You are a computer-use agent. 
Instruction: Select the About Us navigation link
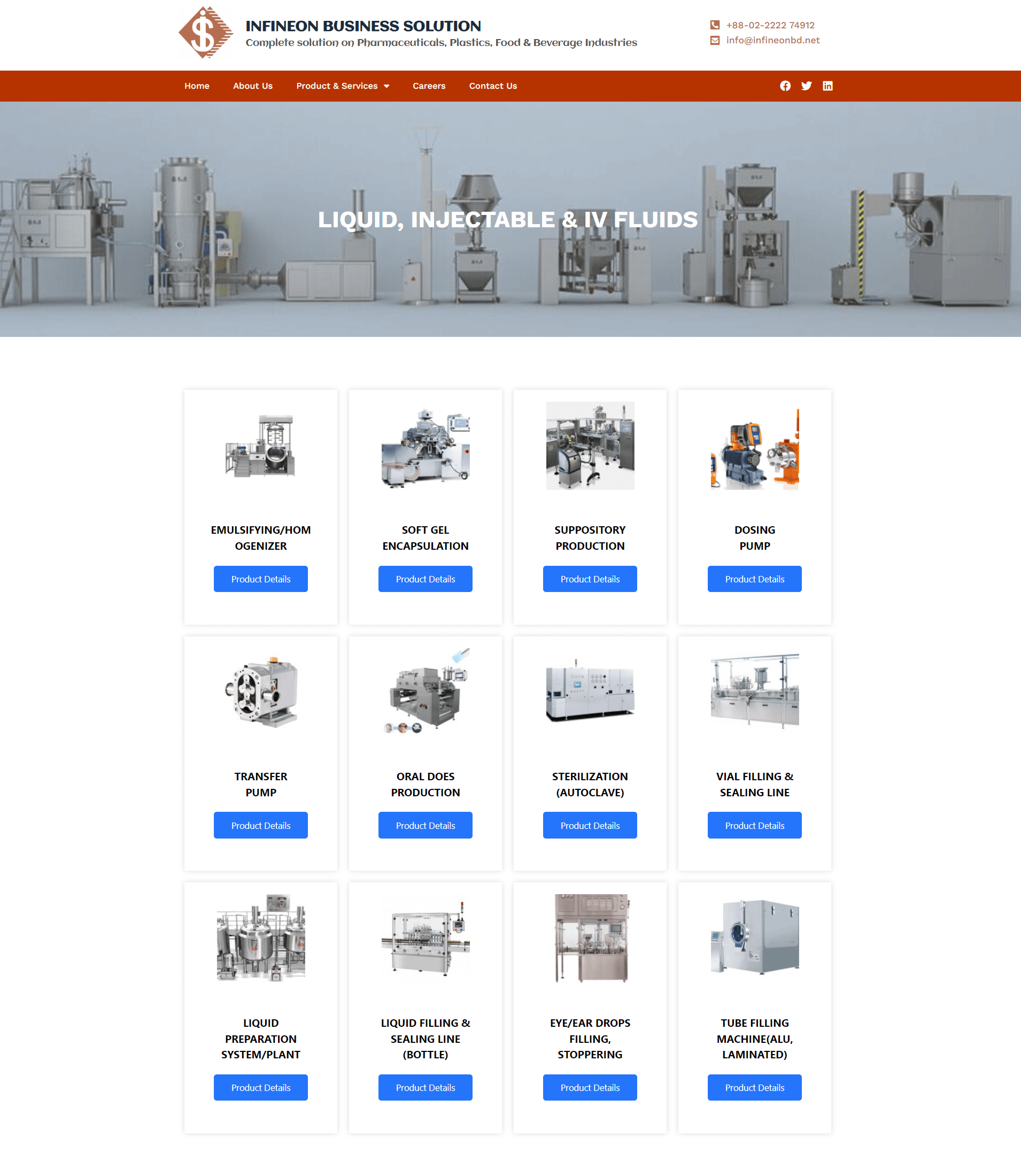coord(252,86)
